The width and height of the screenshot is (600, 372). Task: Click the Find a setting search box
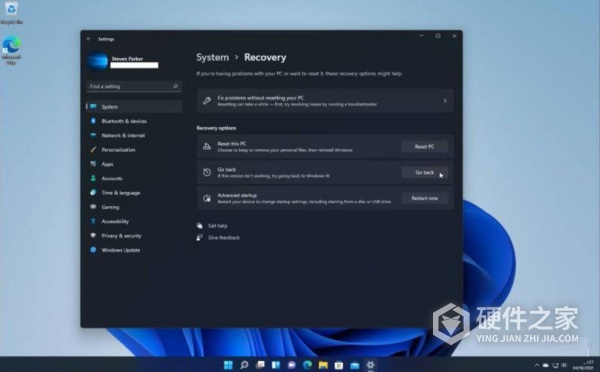pos(134,86)
